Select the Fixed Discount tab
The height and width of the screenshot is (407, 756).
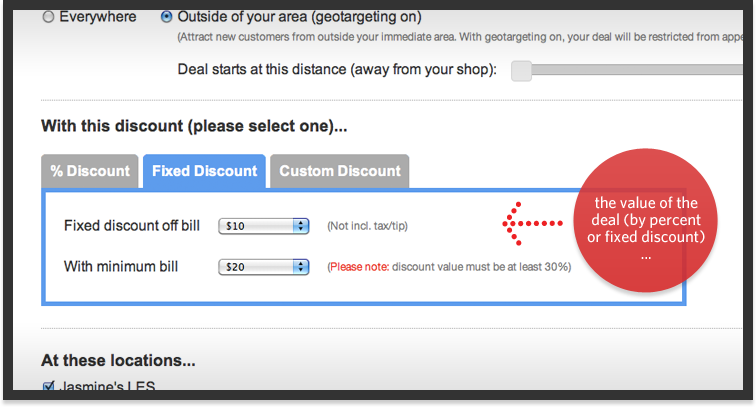[x=204, y=171]
